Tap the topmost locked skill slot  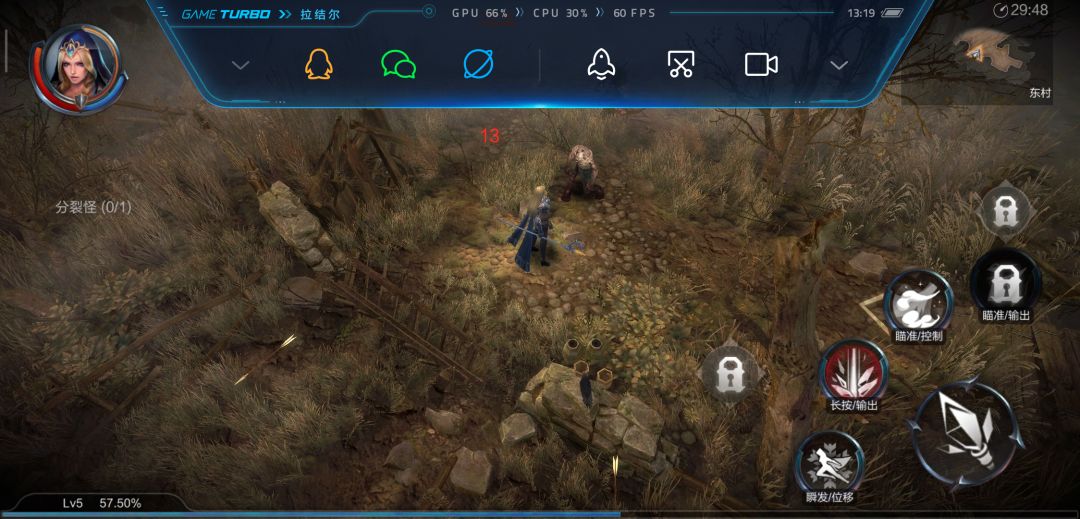click(1006, 211)
